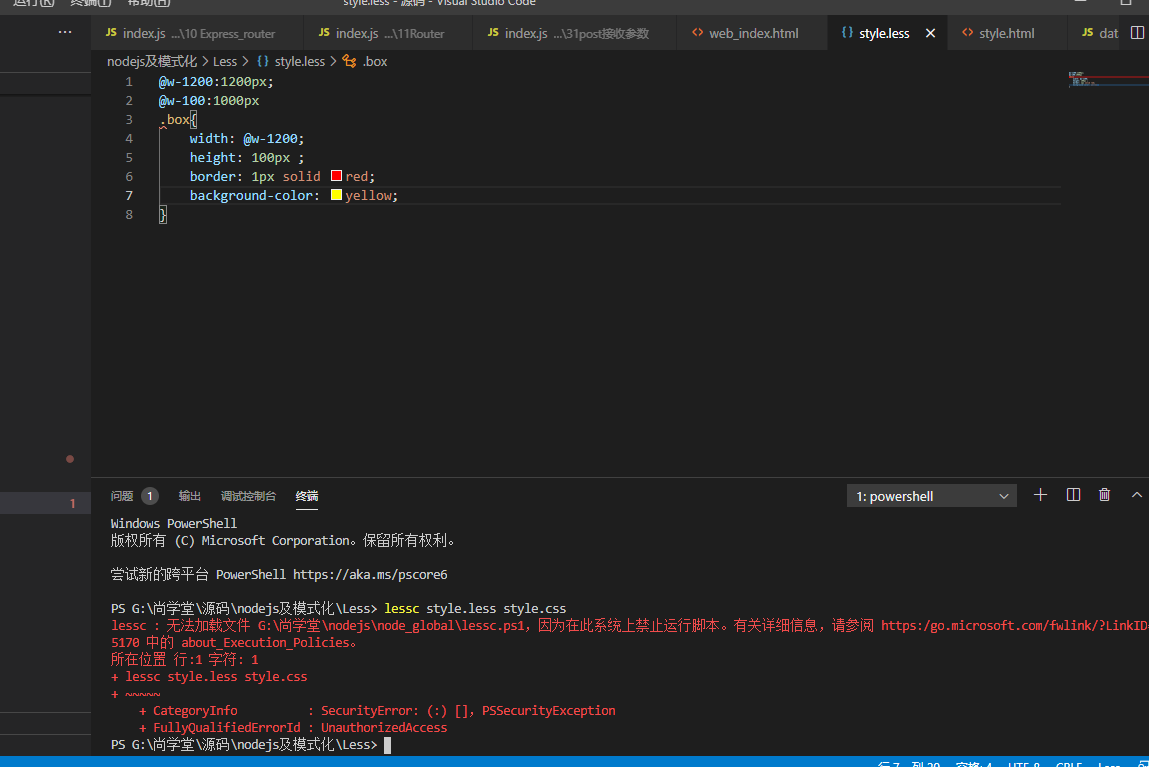Screen dimensions: 1149x767
Task: Click JS icon on 11Router index.js tab
Action: [324, 33]
